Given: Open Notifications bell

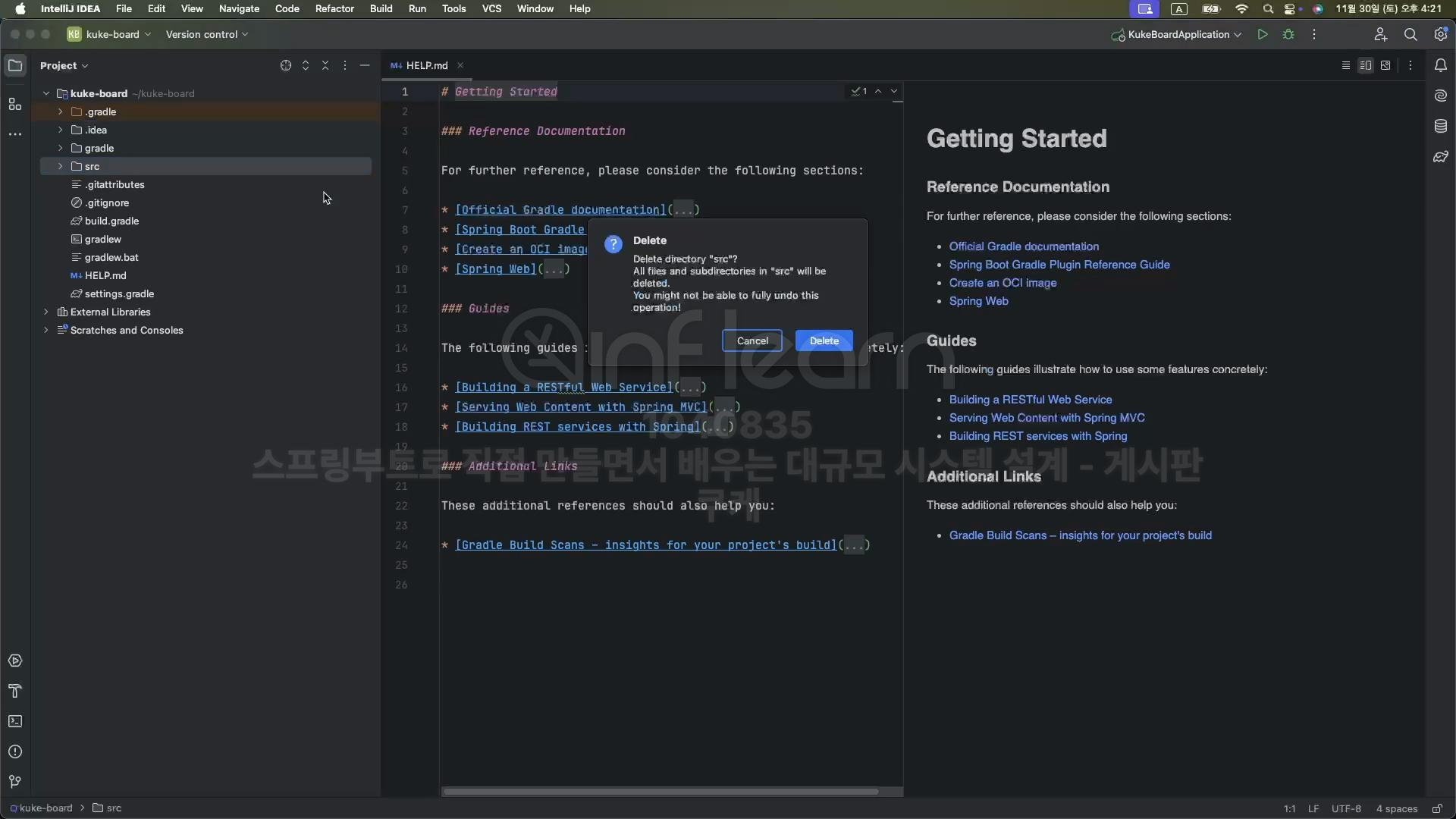Looking at the screenshot, I should coord(1441,65).
